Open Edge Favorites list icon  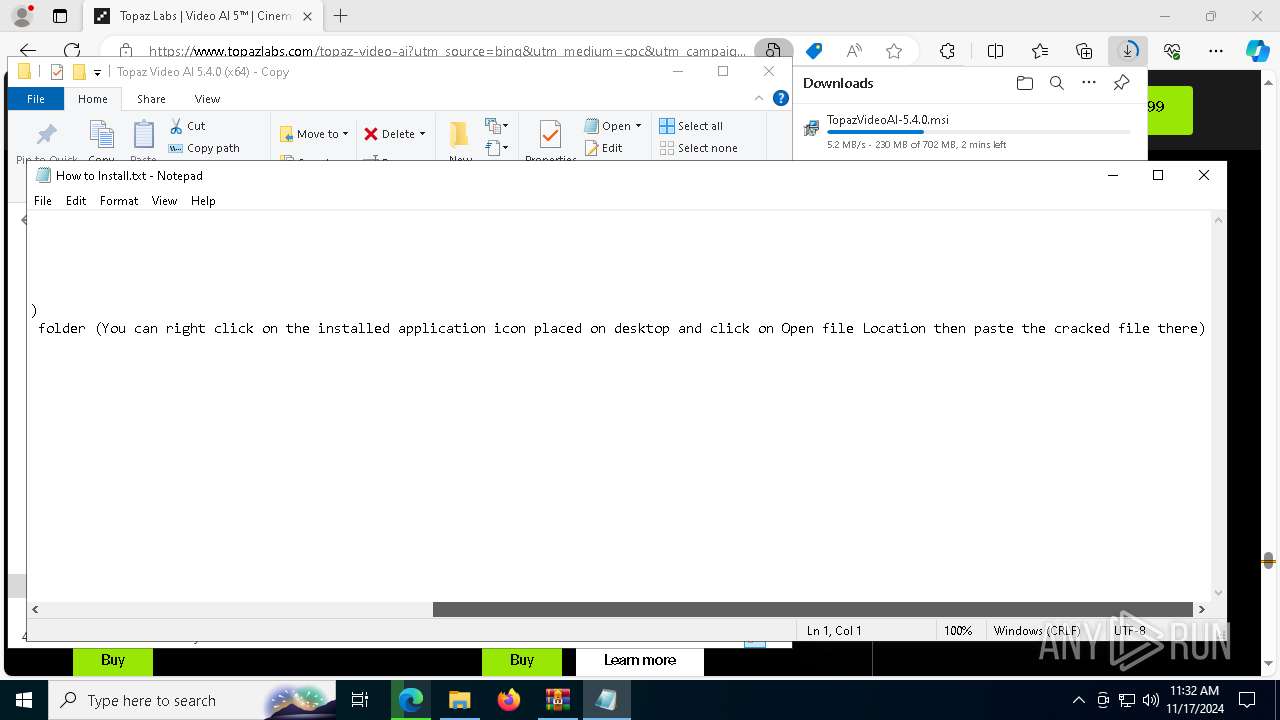point(1040,51)
